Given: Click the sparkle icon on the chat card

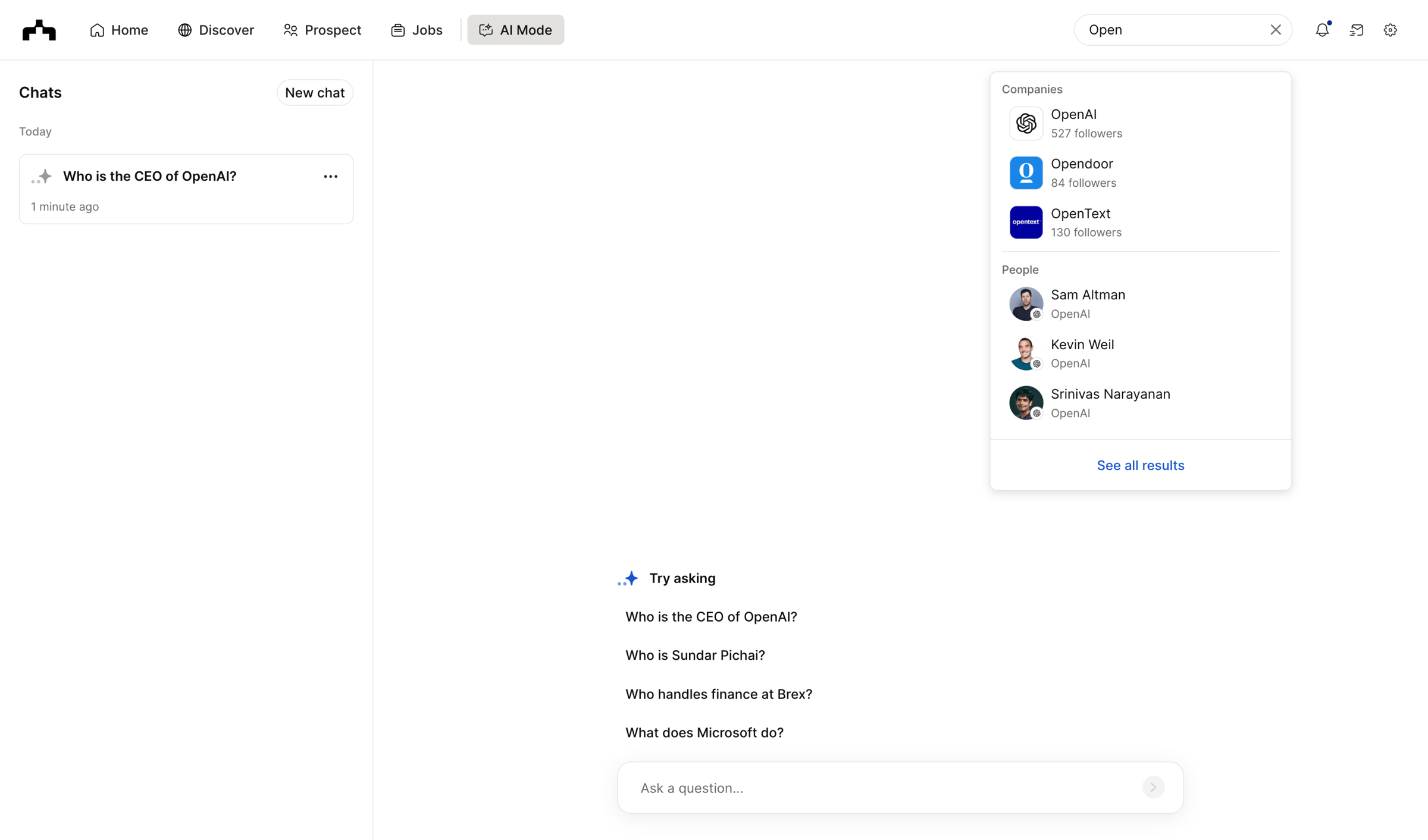Looking at the screenshot, I should [42, 177].
